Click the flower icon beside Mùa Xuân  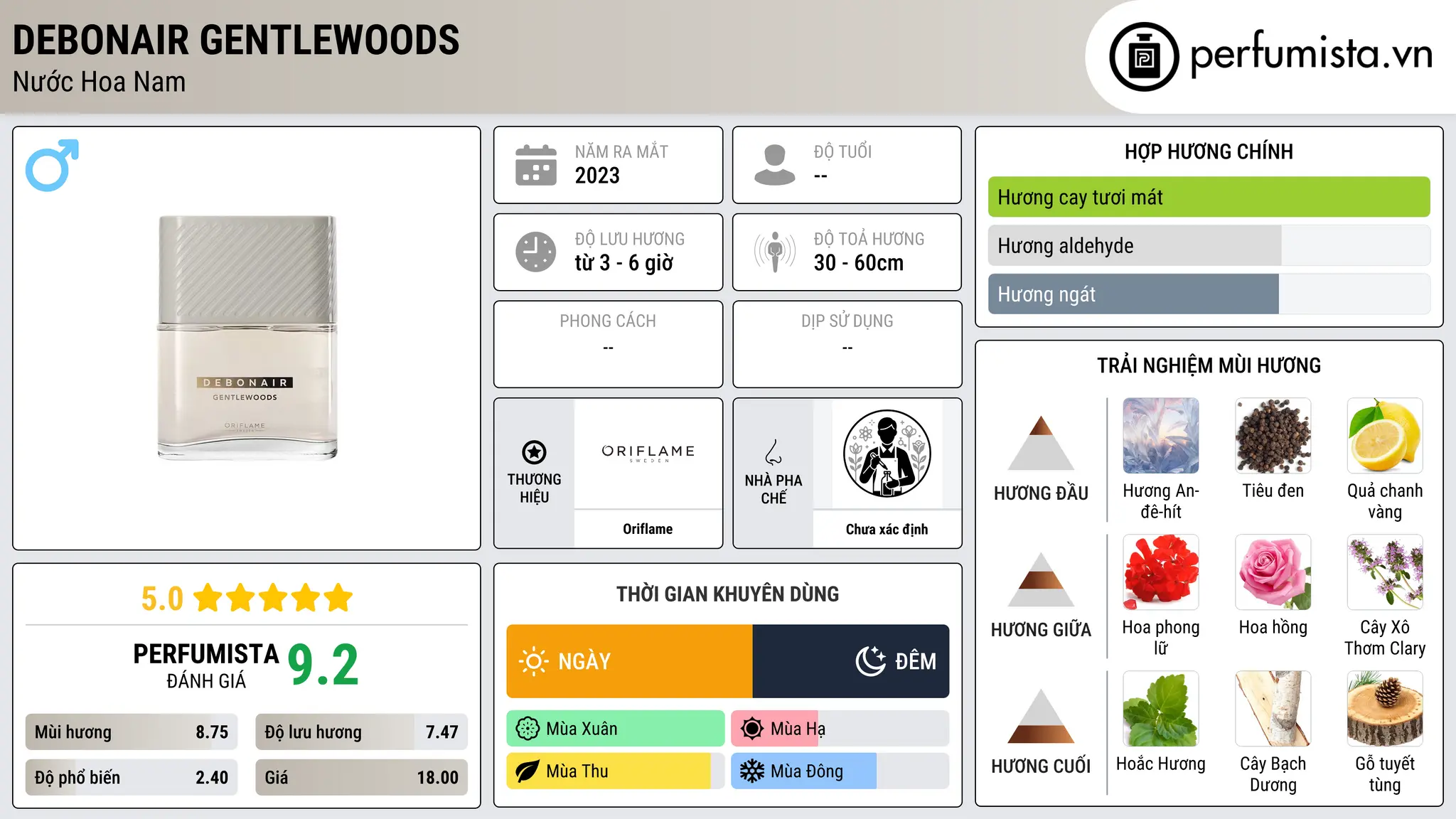(x=528, y=729)
